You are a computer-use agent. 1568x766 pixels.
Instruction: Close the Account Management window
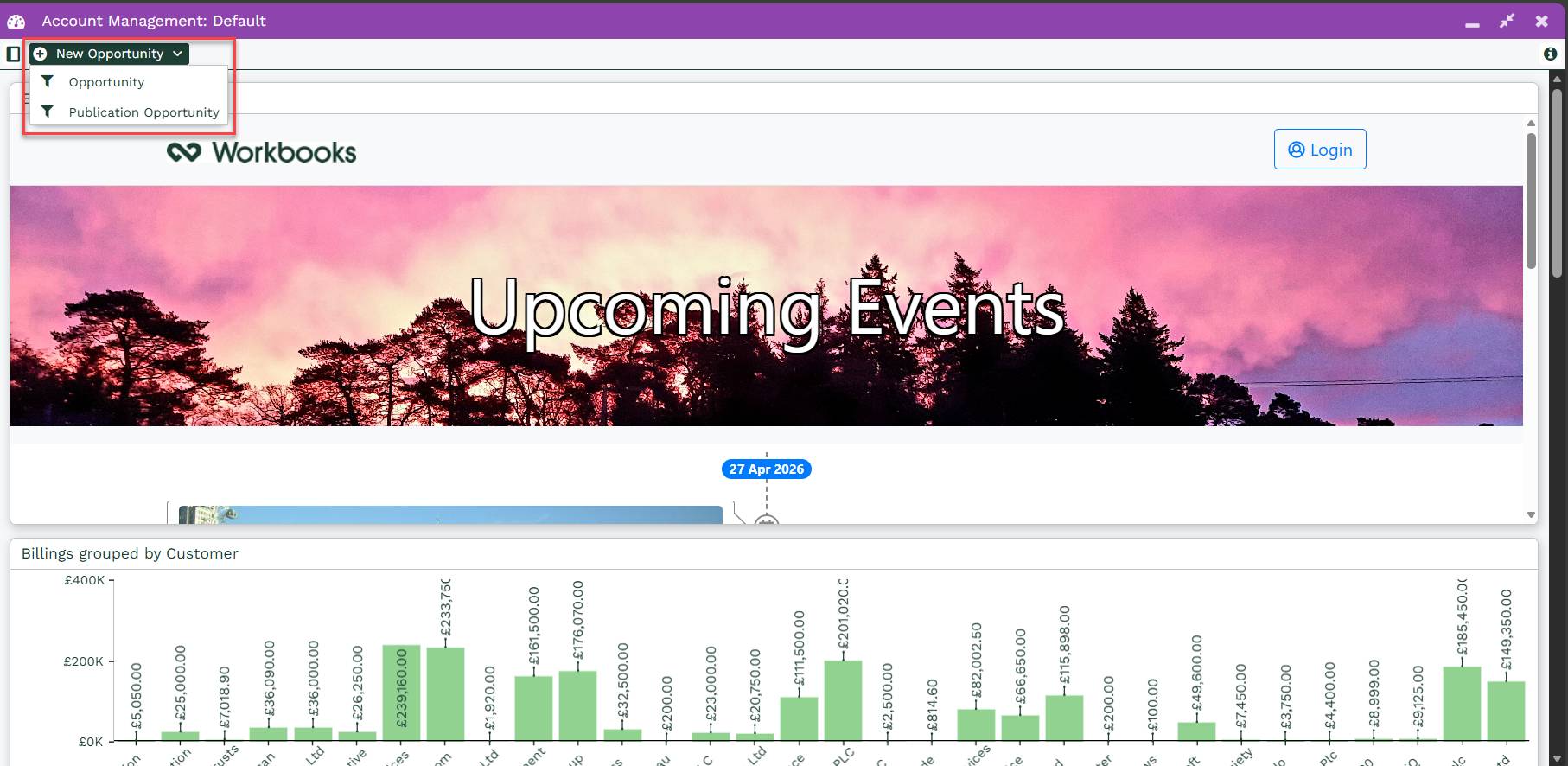[x=1541, y=21]
